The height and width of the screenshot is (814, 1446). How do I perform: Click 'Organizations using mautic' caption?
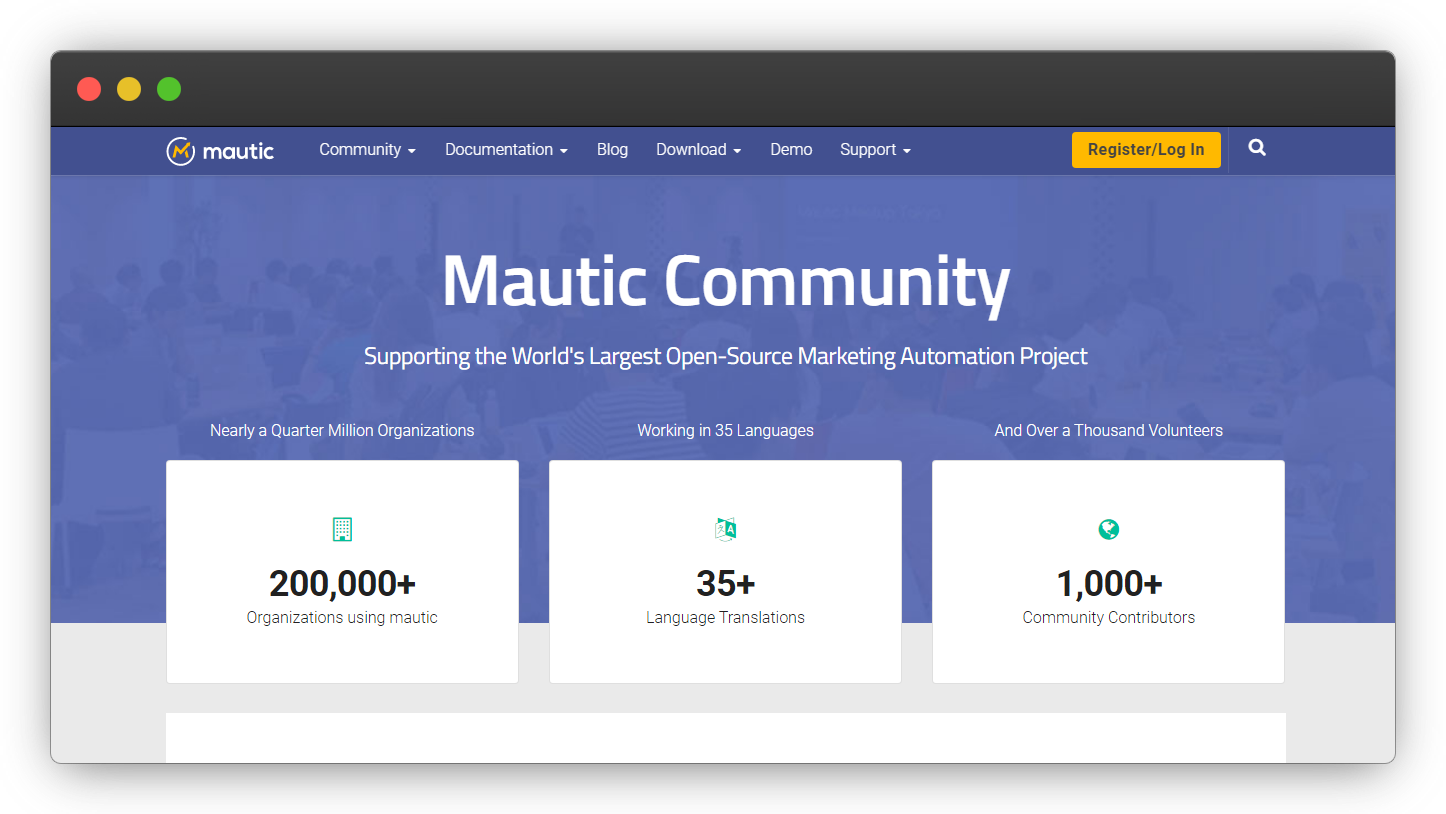coord(342,618)
